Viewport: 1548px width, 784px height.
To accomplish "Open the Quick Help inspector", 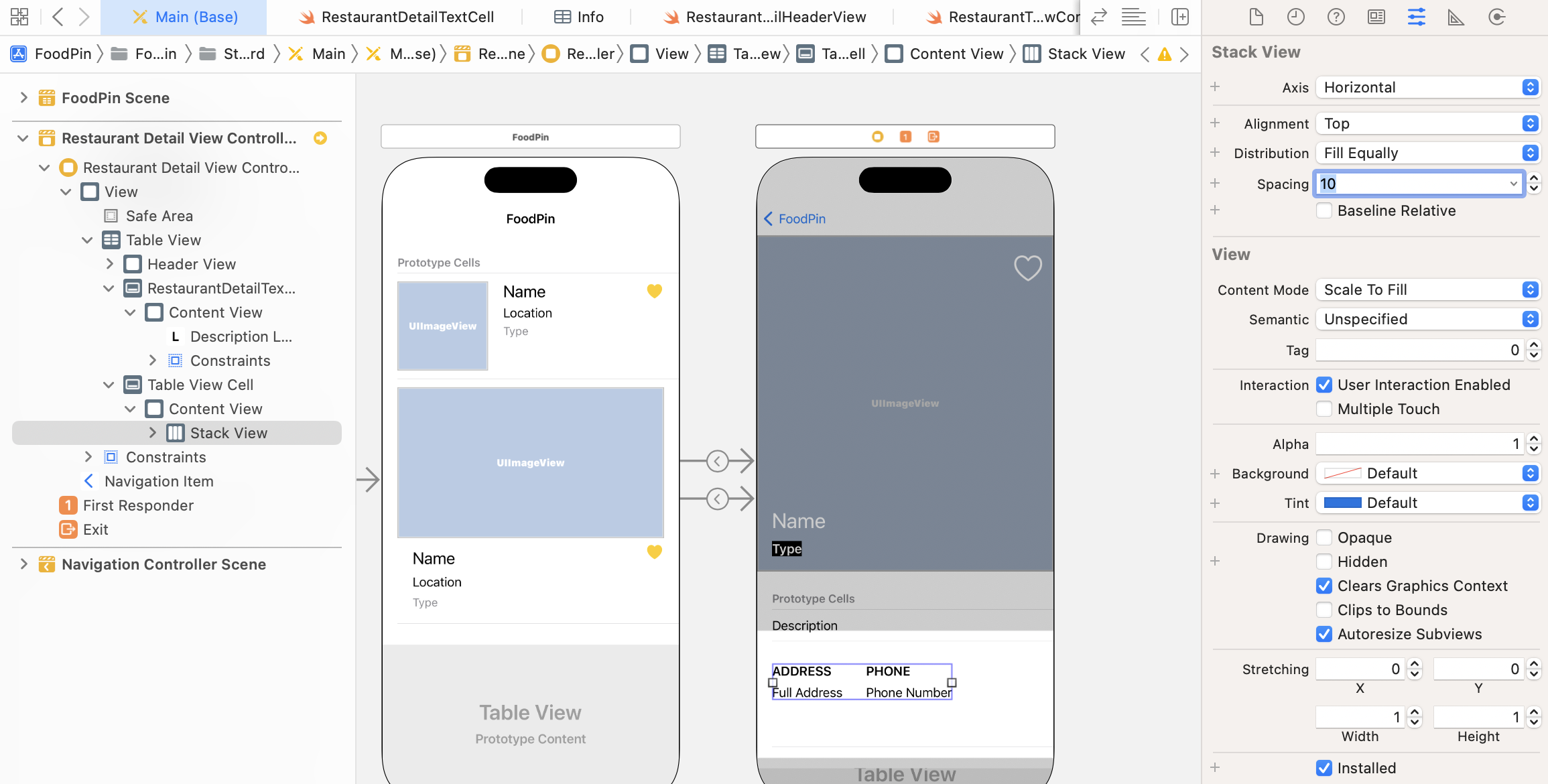I will pyautogui.click(x=1336, y=17).
